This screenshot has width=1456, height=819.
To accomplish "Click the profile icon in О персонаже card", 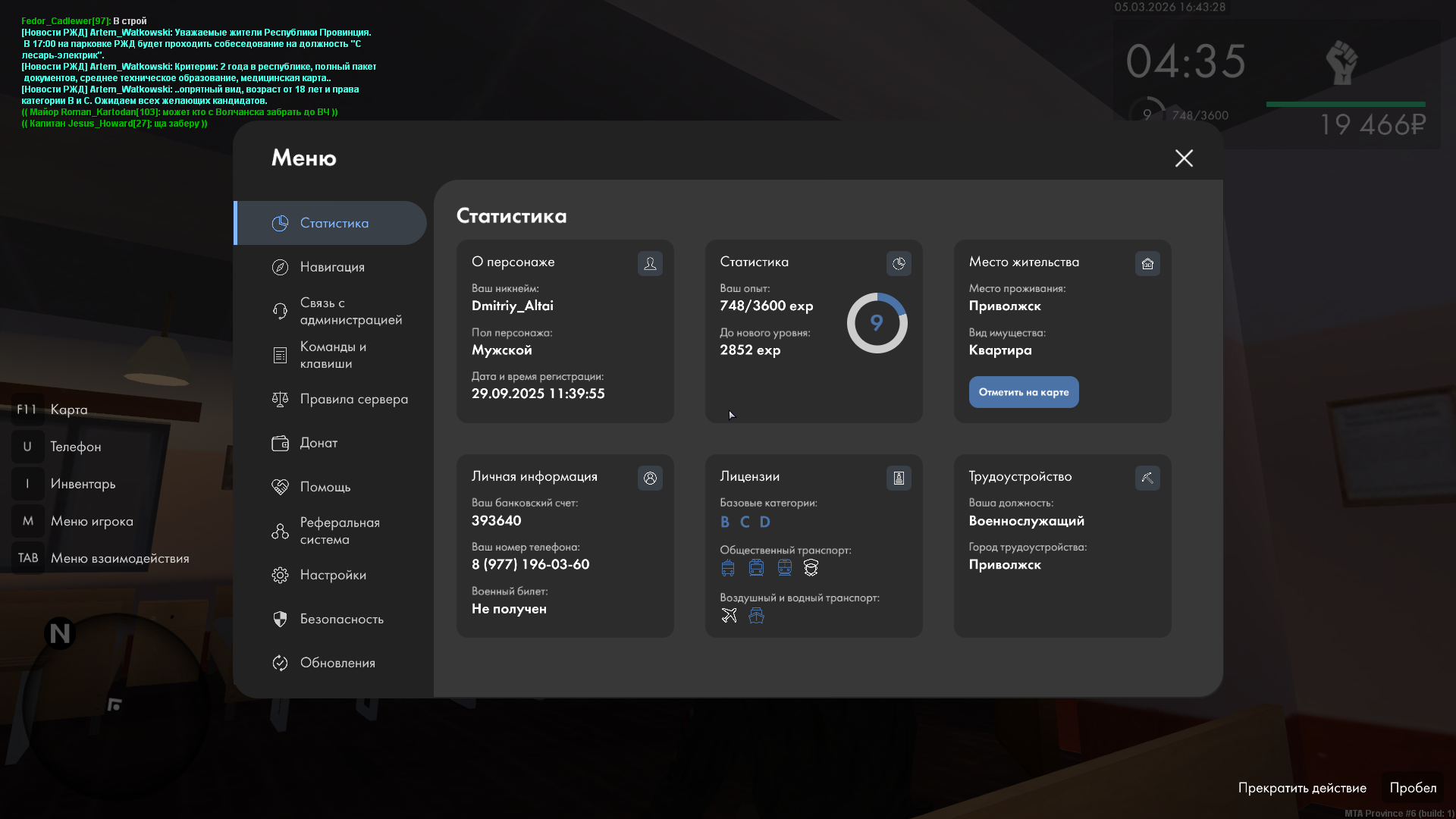I will tap(650, 263).
